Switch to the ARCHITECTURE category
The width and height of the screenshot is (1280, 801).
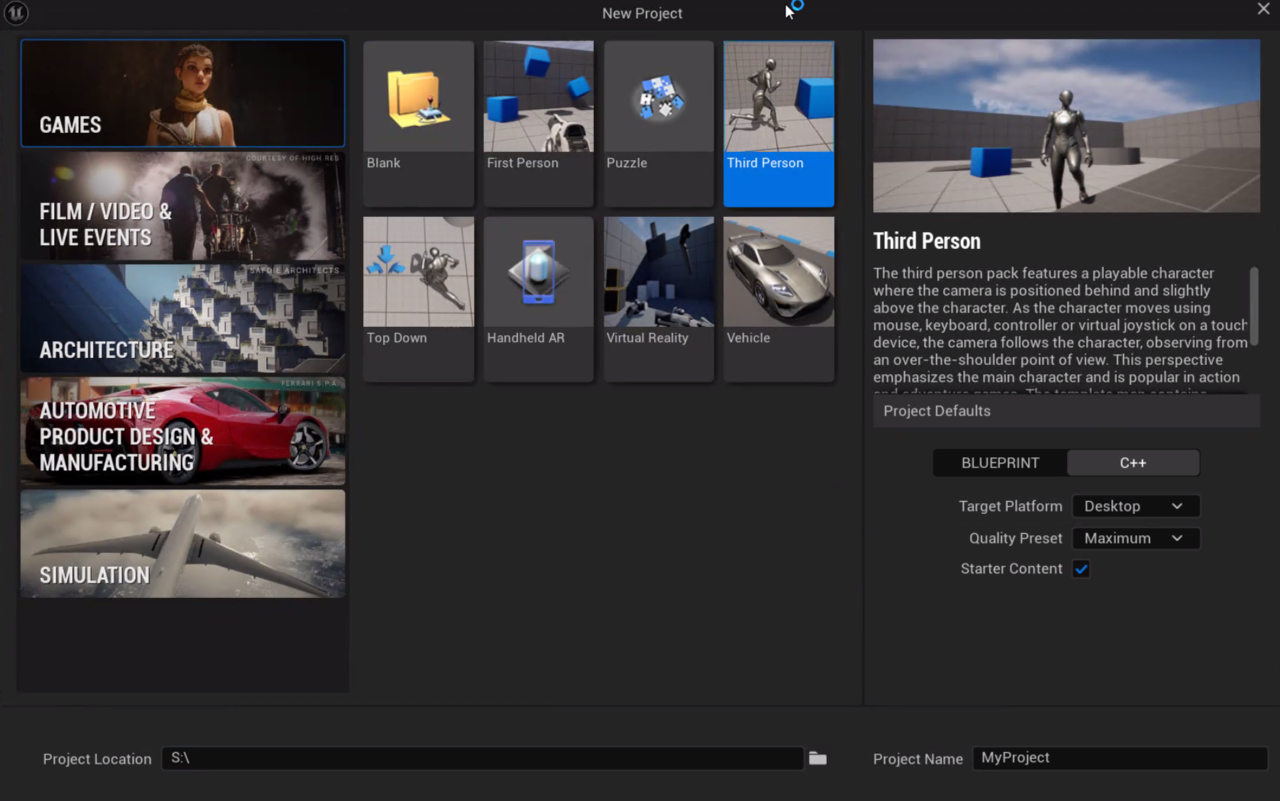click(182, 318)
